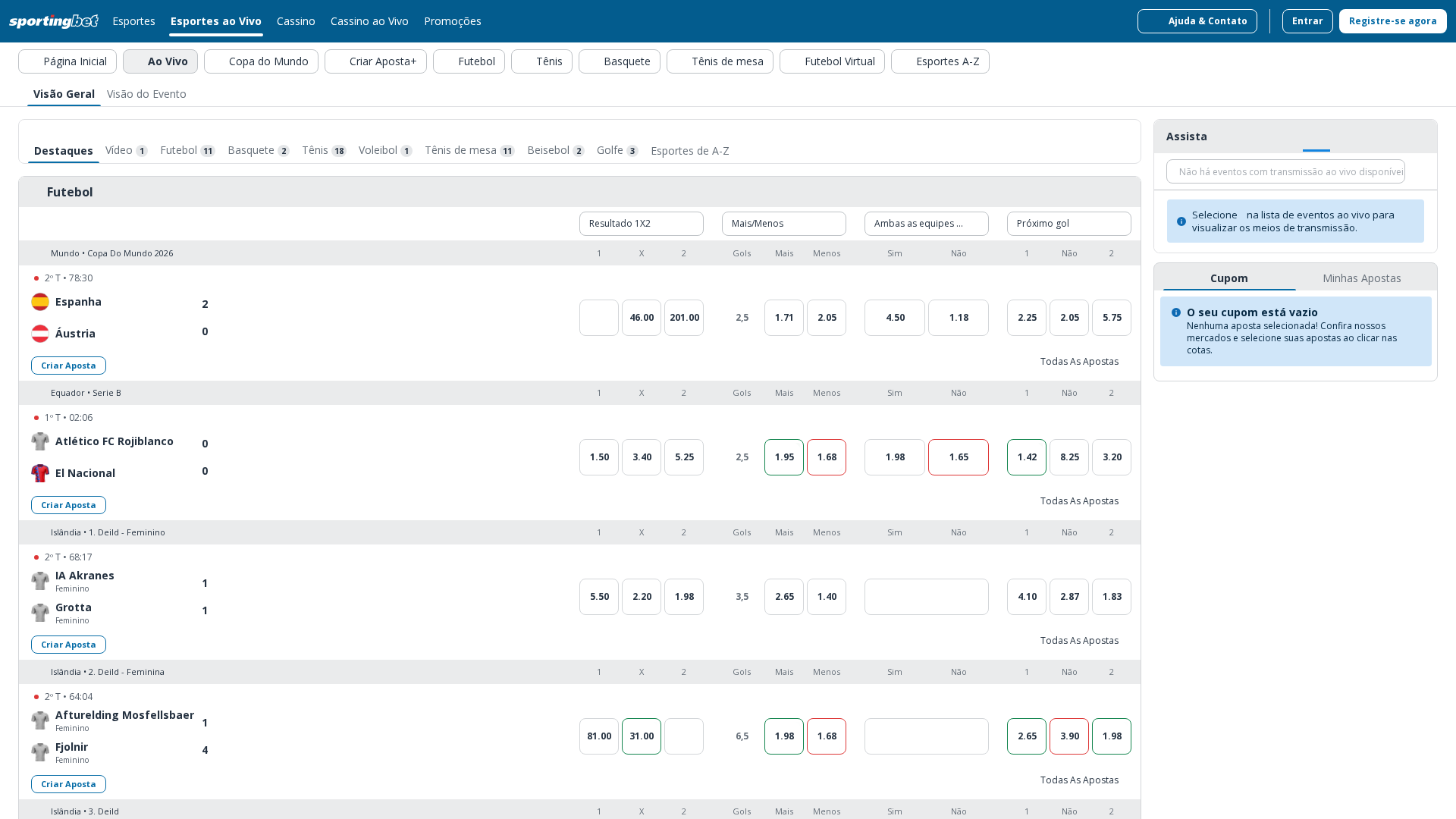Select the Cupom tab
Screen dimensions: 1456x819
pos(1229,278)
